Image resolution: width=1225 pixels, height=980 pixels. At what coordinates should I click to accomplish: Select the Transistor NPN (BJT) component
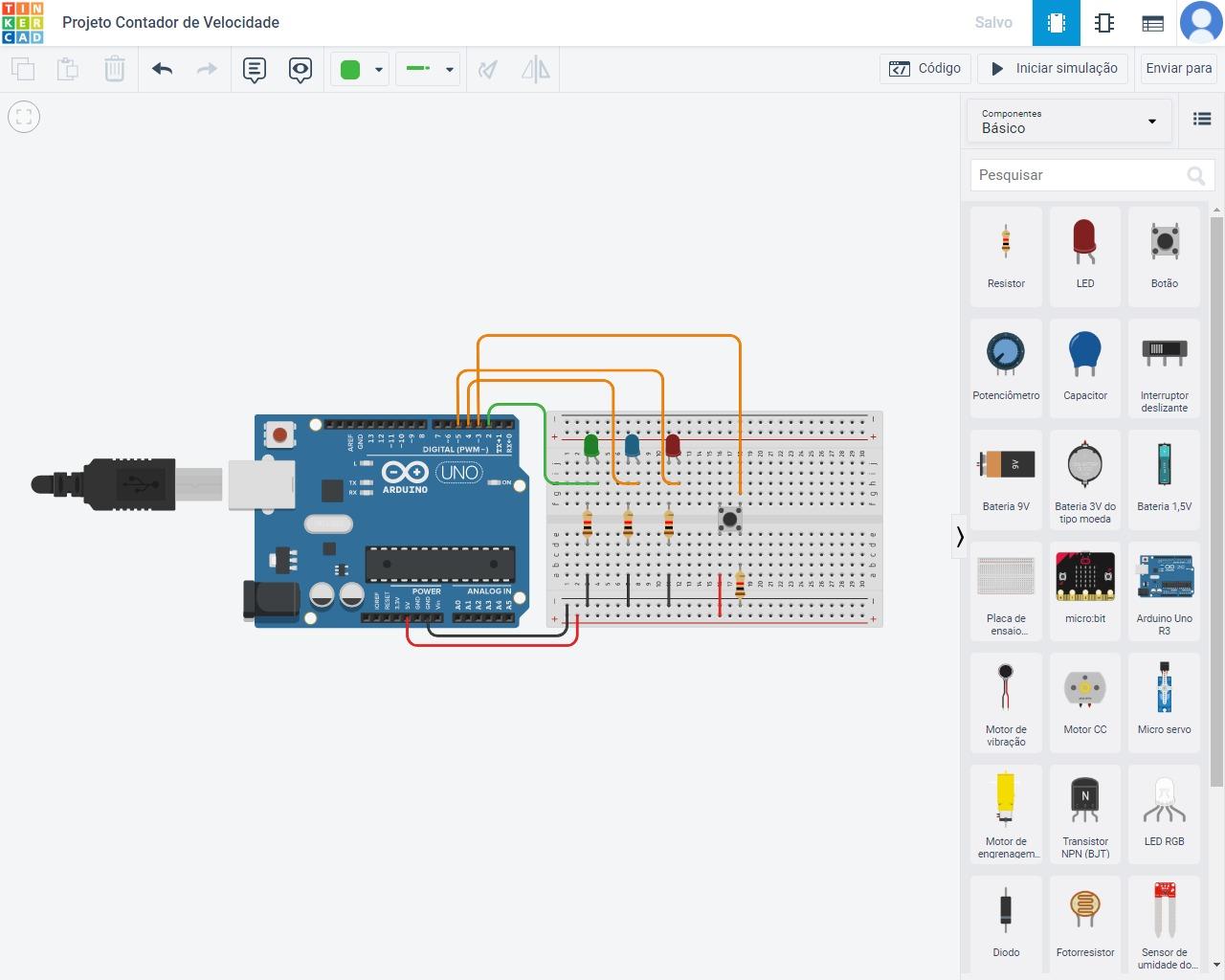(x=1085, y=814)
